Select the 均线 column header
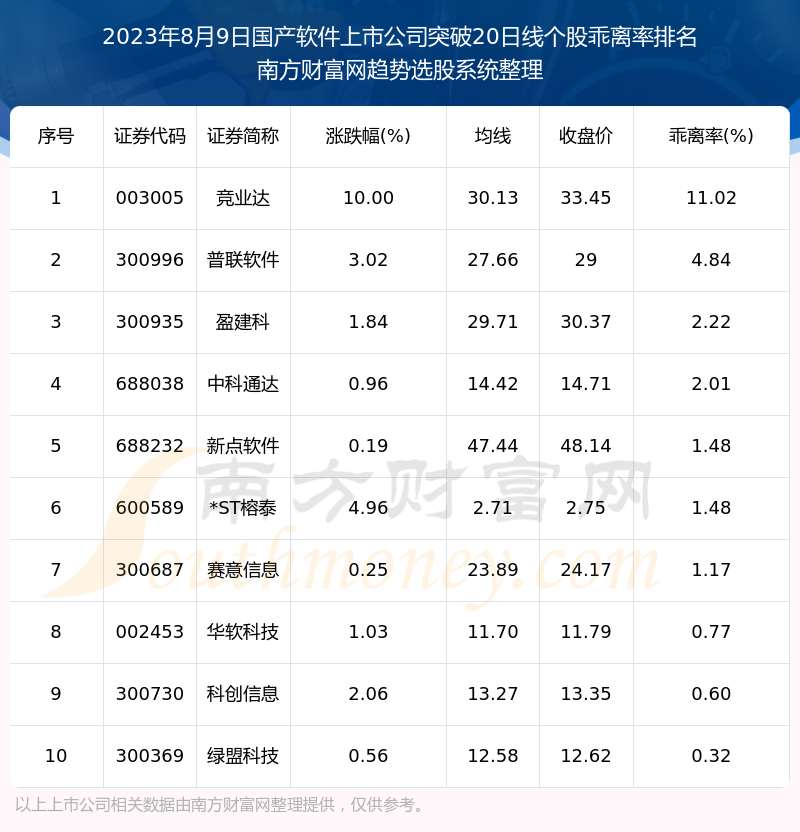 coord(493,136)
